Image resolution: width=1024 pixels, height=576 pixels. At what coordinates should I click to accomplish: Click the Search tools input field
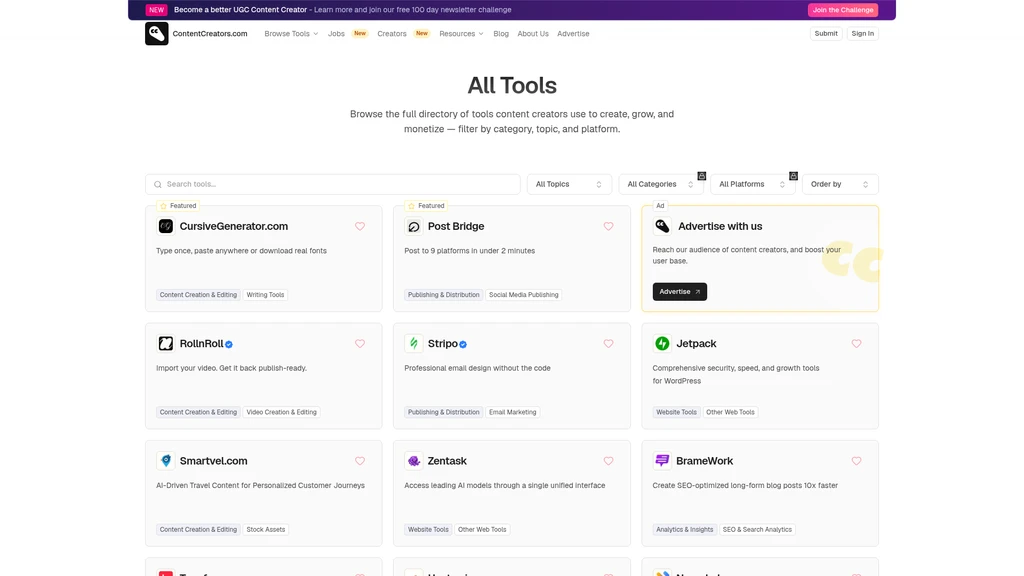pyautogui.click(x=332, y=184)
